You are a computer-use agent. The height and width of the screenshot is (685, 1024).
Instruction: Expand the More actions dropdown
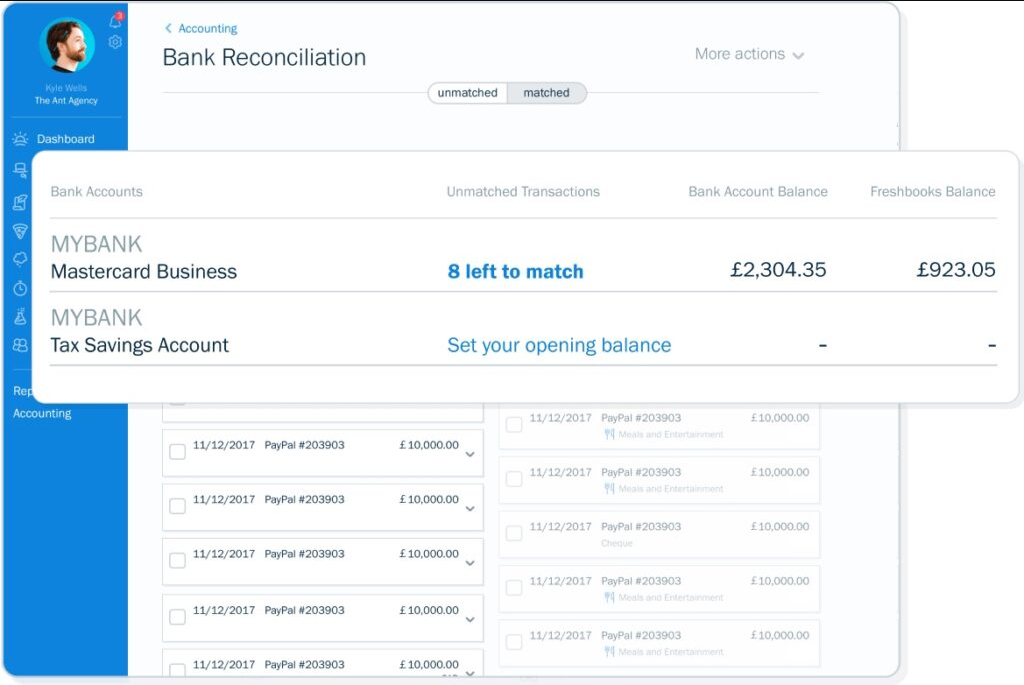tap(749, 54)
